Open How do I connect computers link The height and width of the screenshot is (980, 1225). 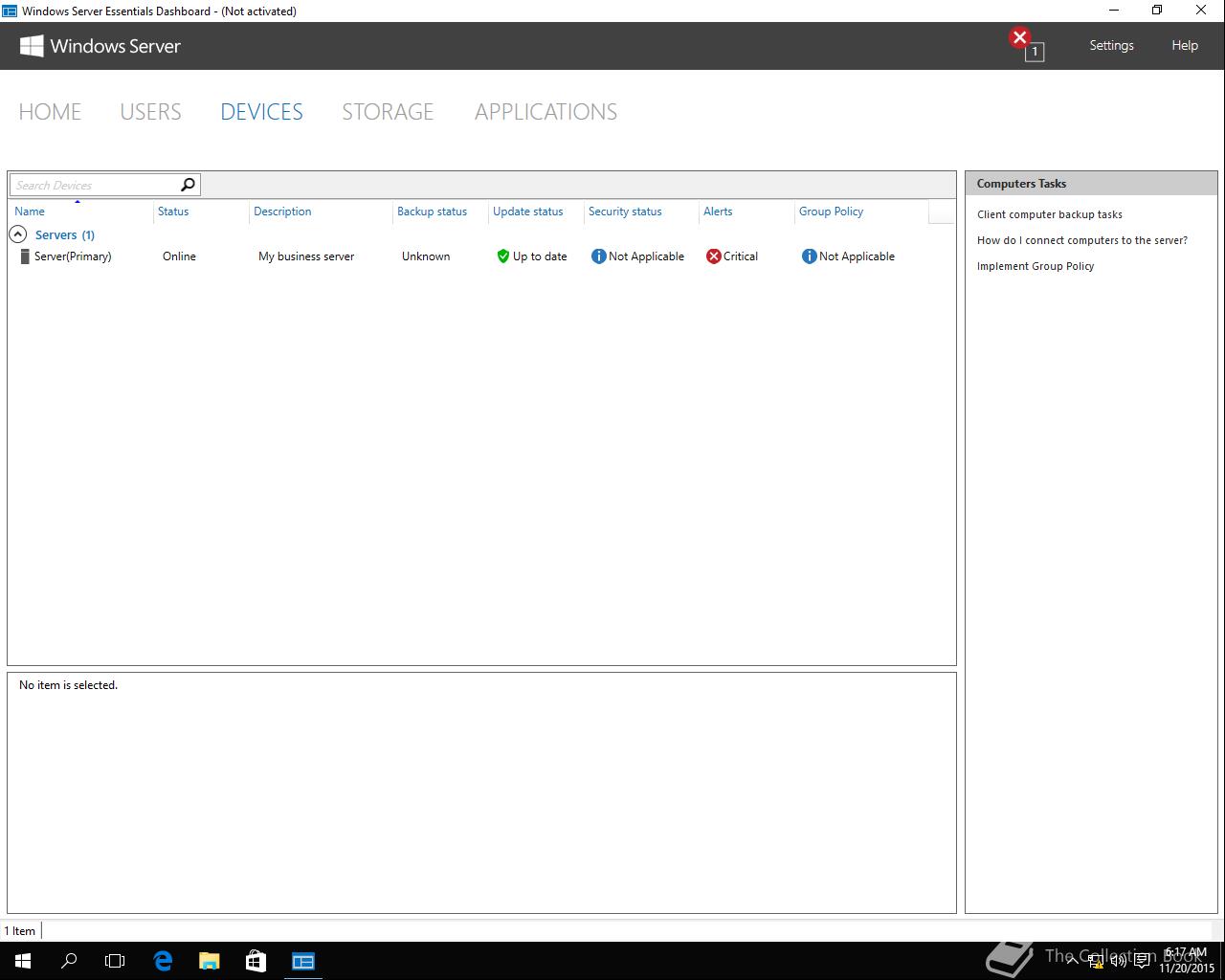coord(1082,240)
